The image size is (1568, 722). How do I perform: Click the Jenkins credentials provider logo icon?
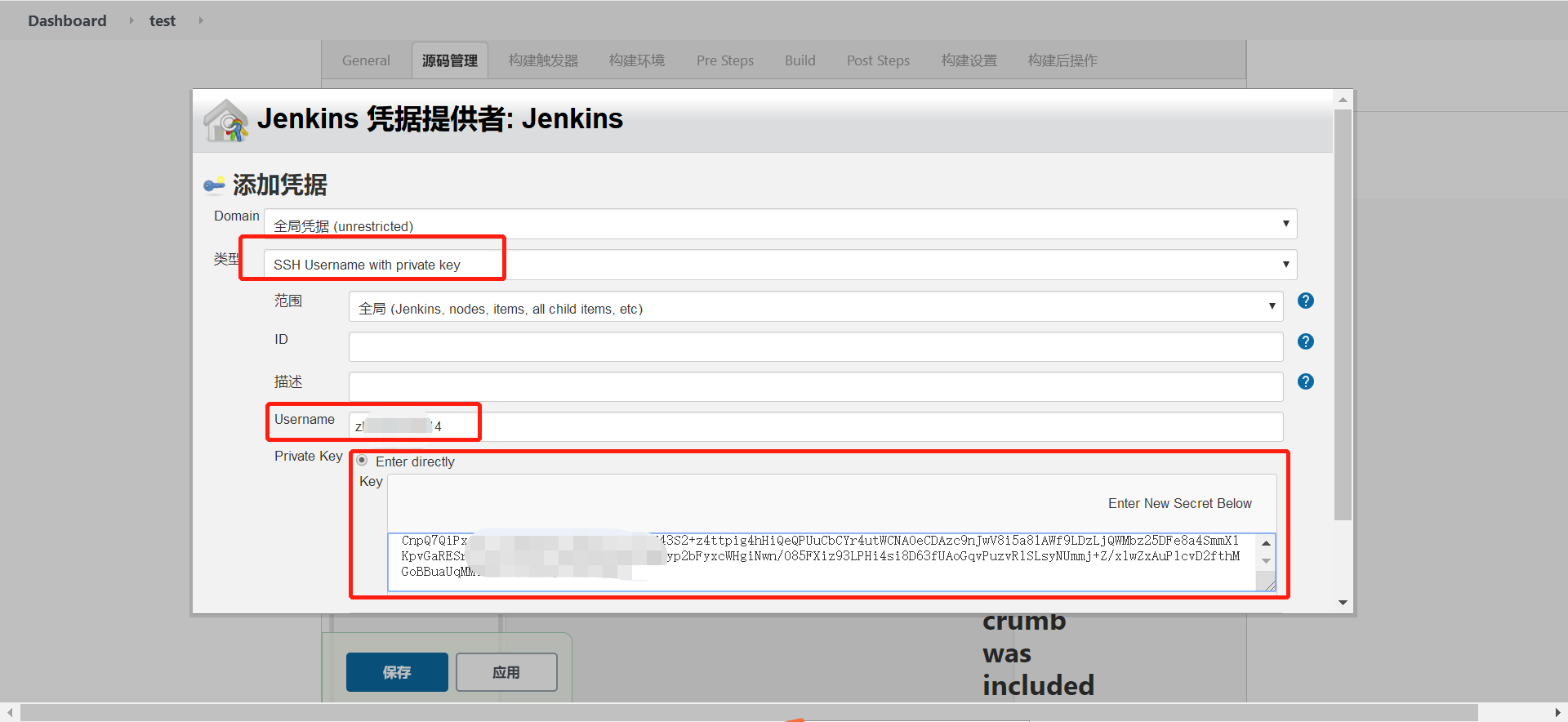click(x=225, y=121)
